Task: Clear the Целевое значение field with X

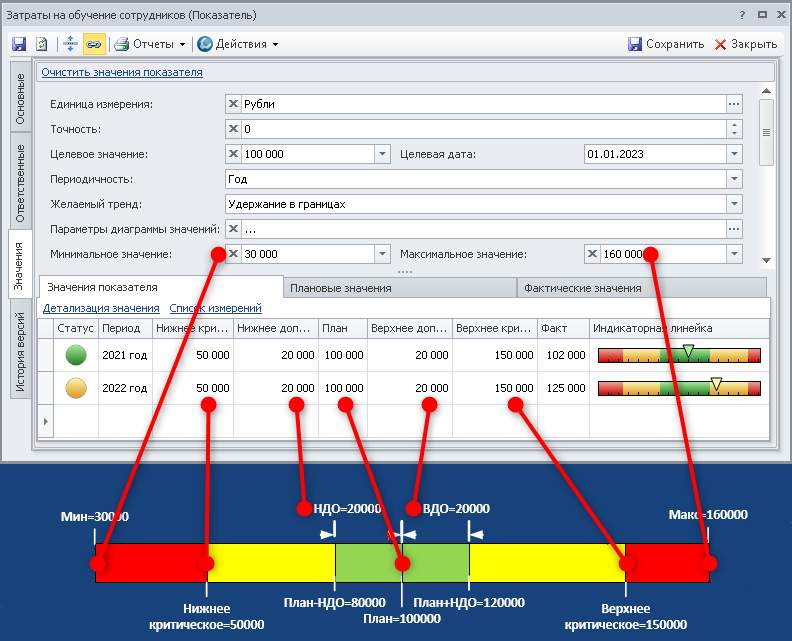Action: tap(234, 154)
